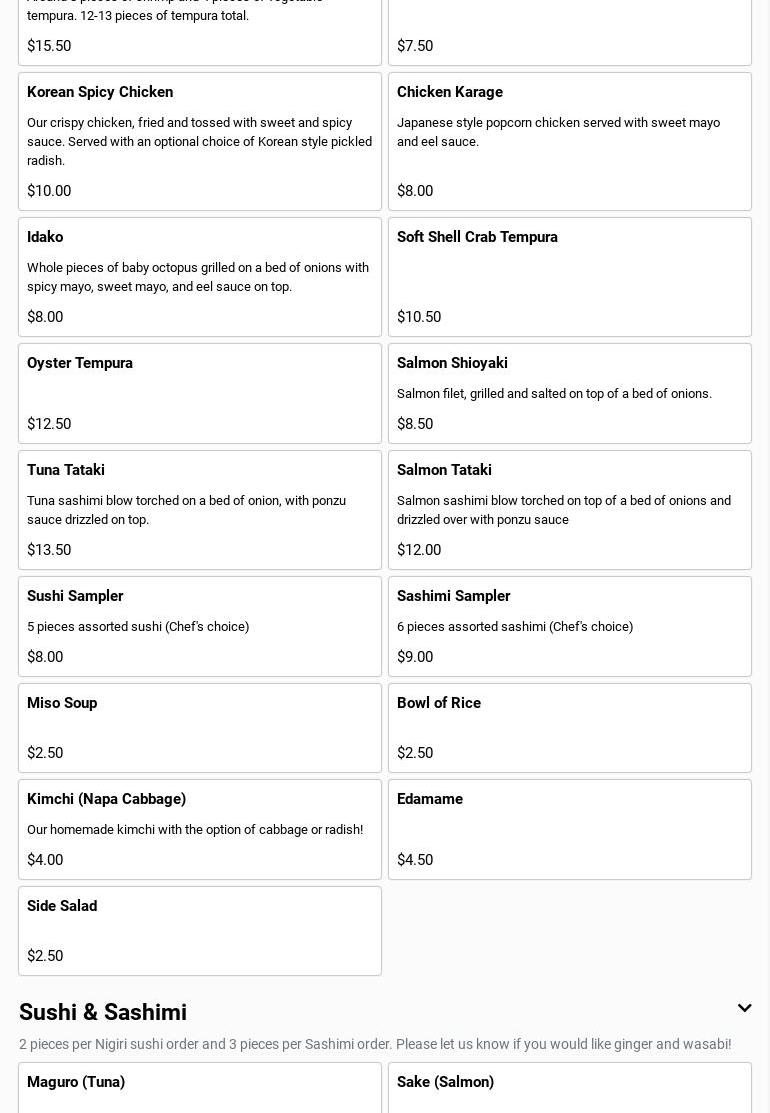This screenshot has width=770, height=1113.
Task: Select the Bowl of Rice item
Action: [x=570, y=728]
